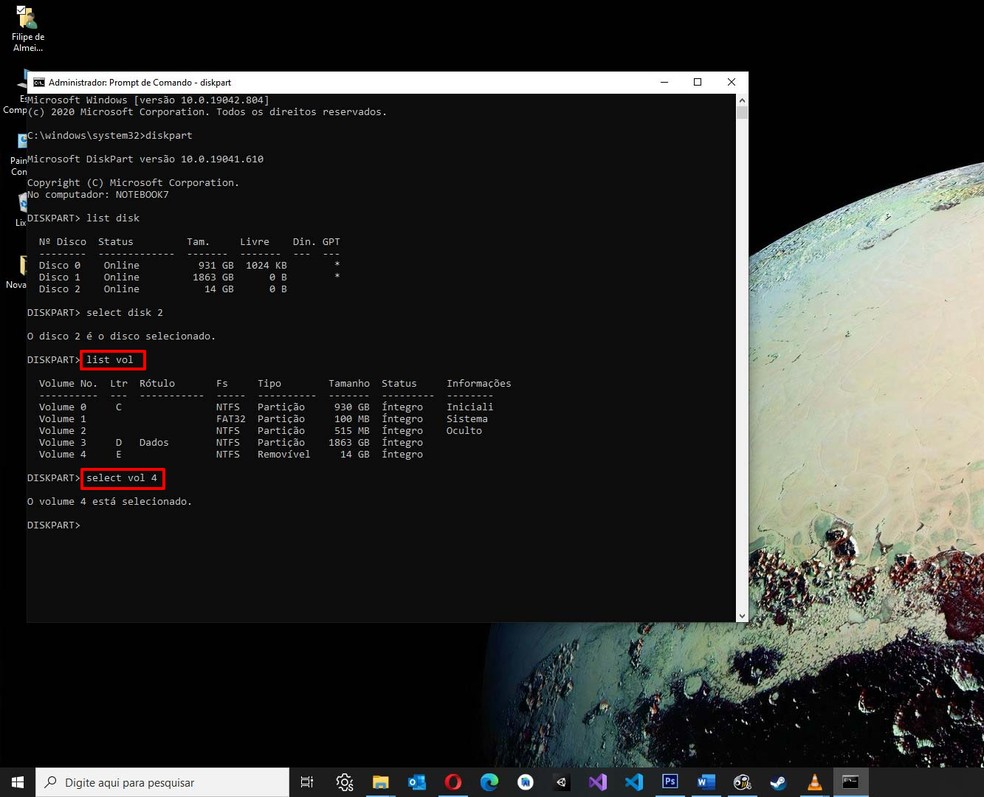Click the 'Rótulo' column header
This screenshot has width=984, height=797.
157,383
